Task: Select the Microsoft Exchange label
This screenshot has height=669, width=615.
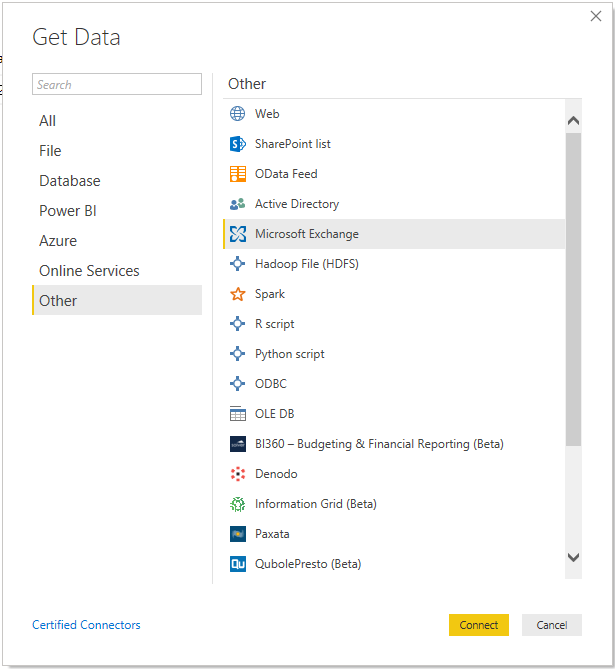Action: [x=307, y=234]
